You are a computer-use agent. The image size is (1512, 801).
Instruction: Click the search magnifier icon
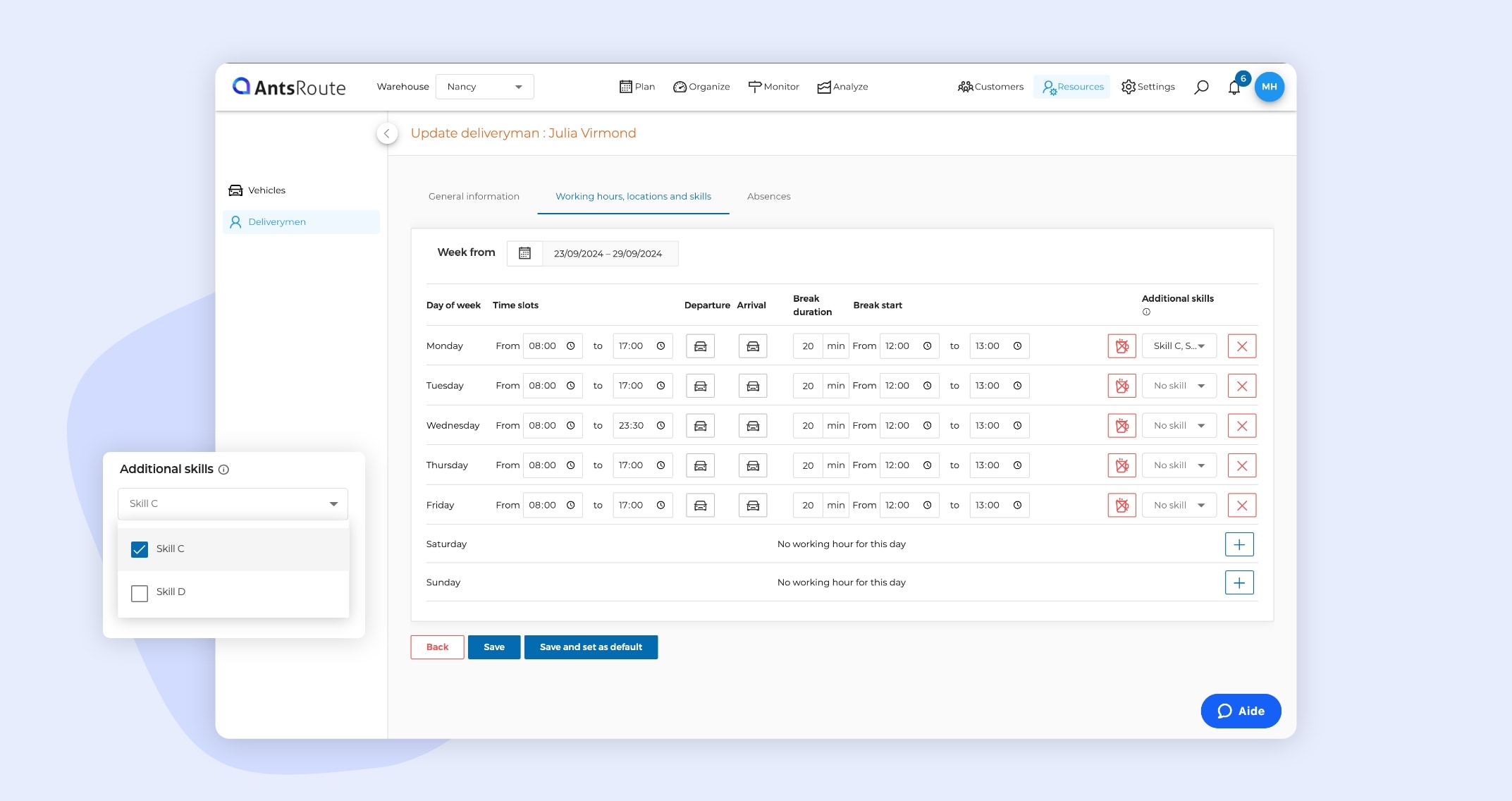coord(1201,87)
